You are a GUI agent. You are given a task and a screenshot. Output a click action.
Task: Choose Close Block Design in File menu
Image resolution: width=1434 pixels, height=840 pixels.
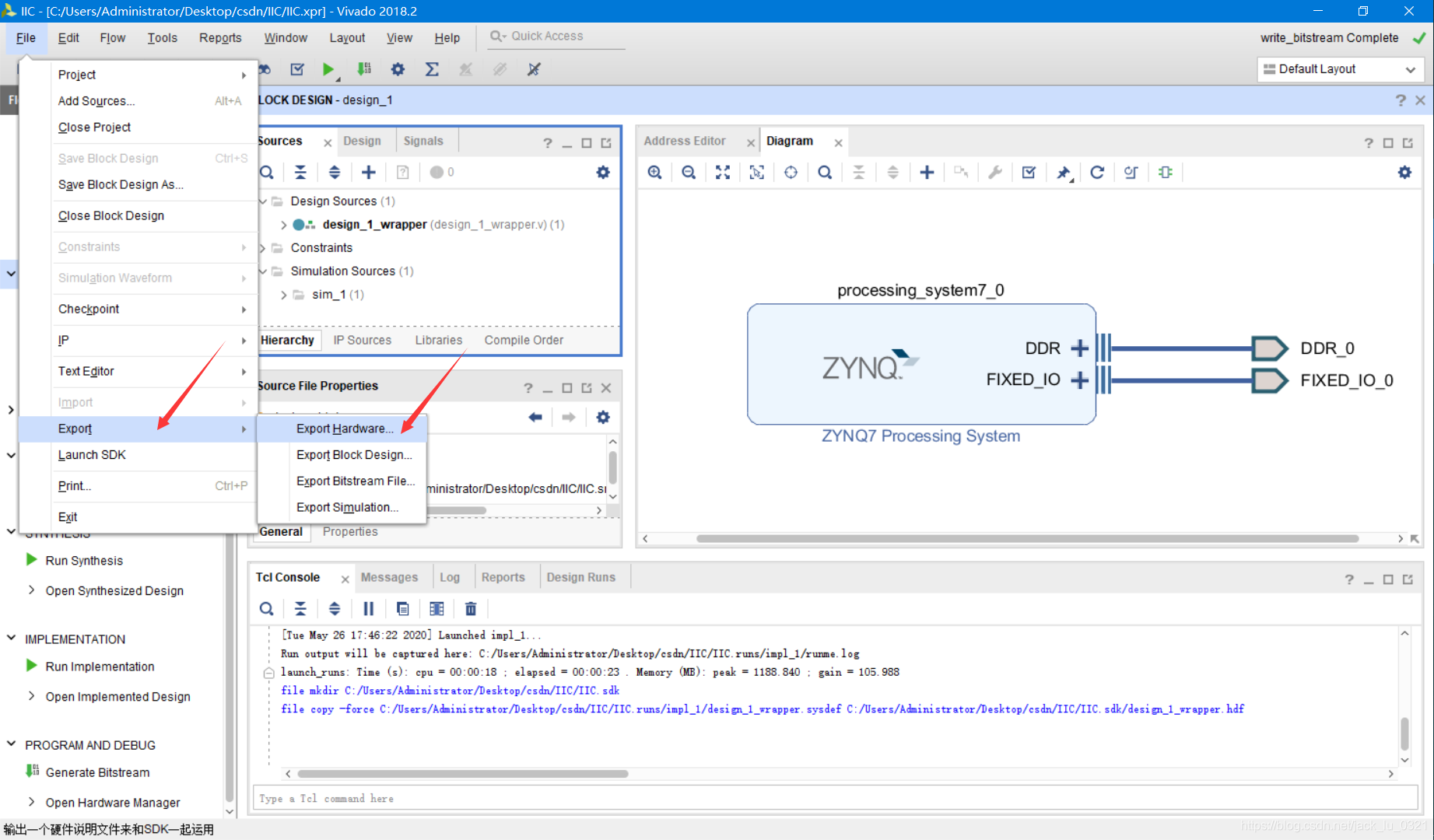point(138,215)
